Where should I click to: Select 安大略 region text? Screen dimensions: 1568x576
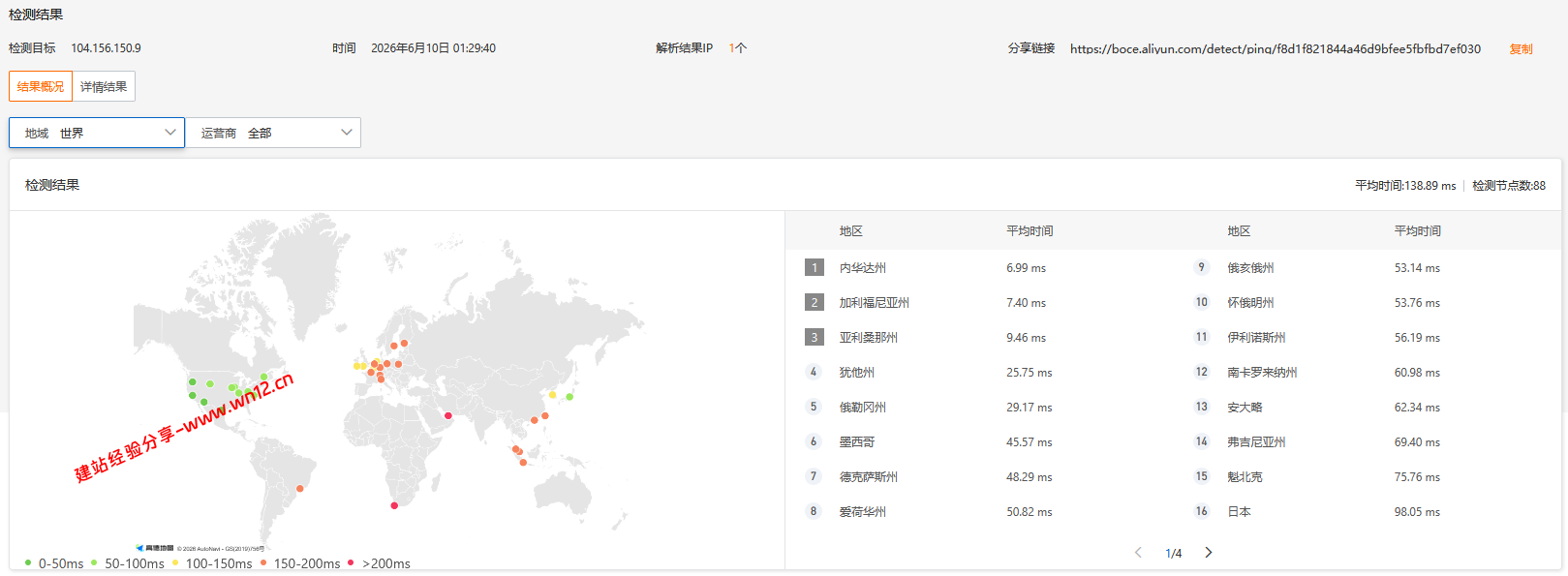(1245, 408)
